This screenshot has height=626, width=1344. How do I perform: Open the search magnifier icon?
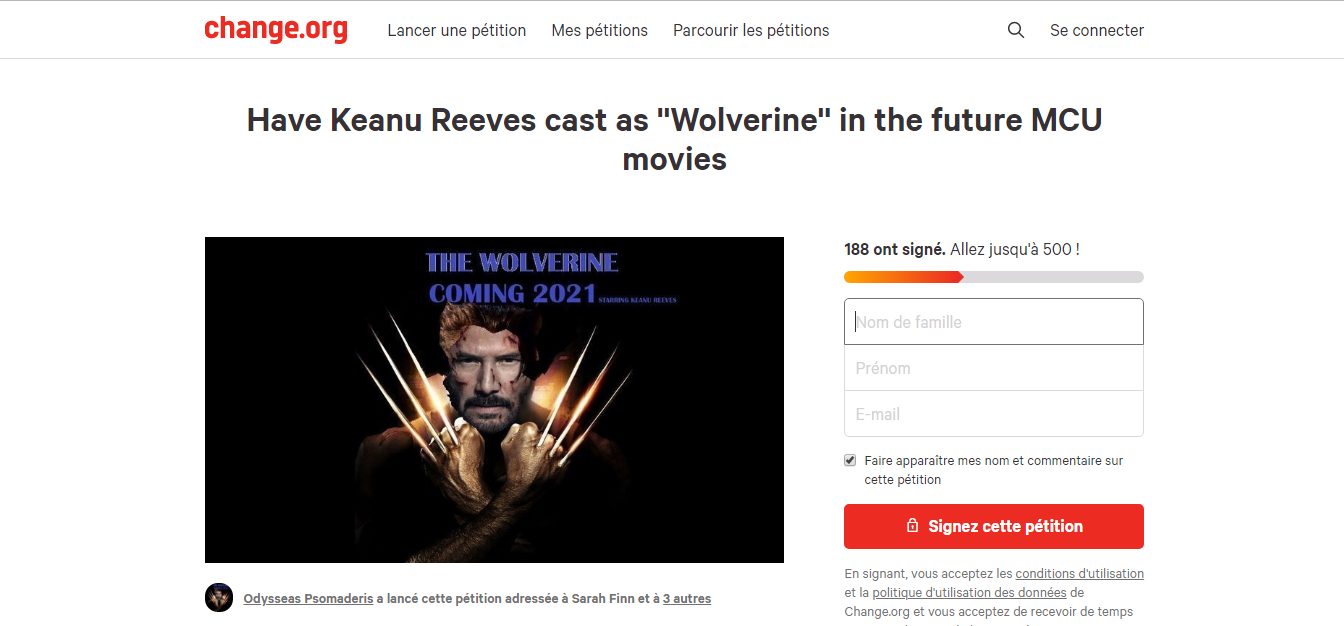1016,30
